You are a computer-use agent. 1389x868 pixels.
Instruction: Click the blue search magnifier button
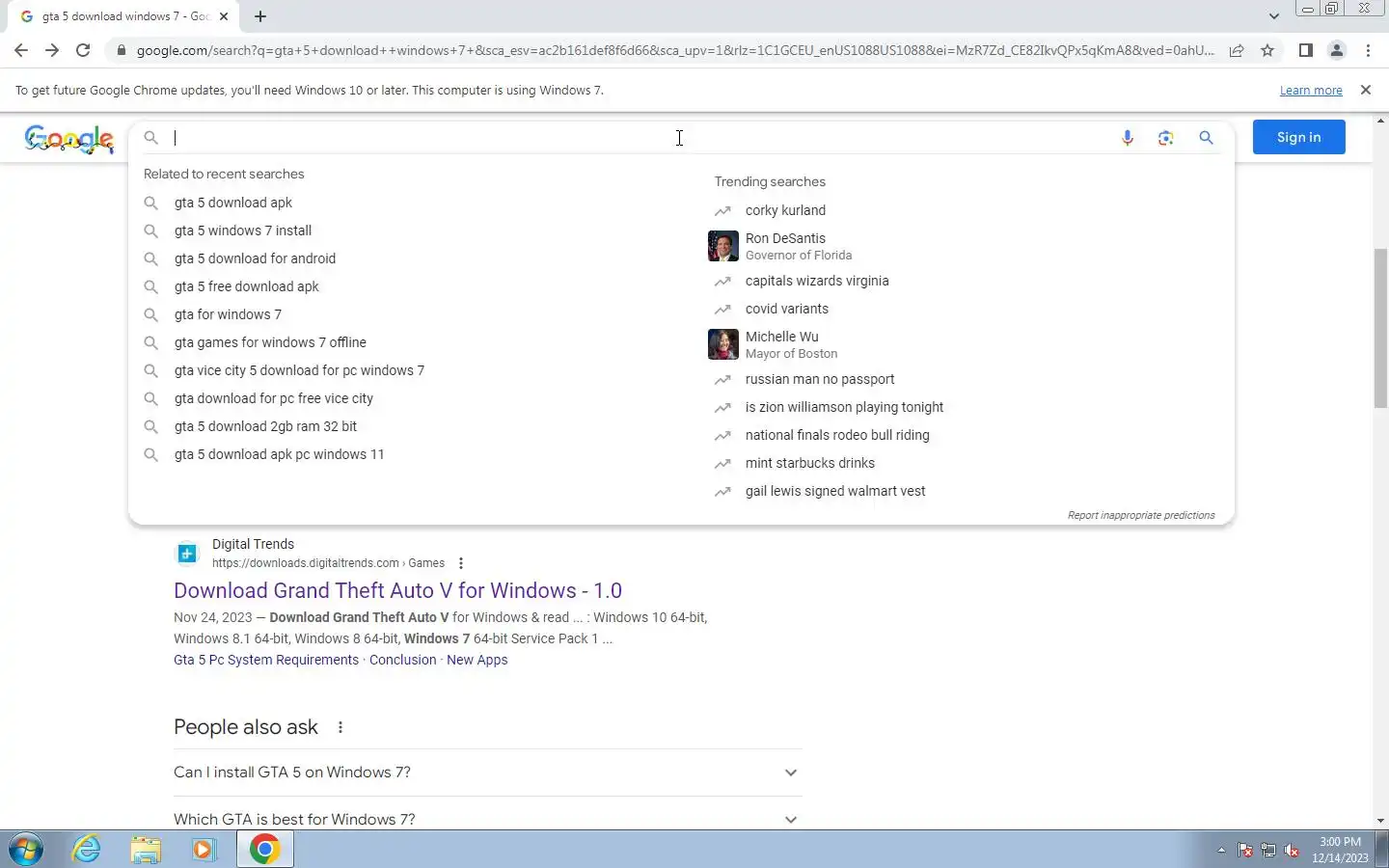point(1206,138)
